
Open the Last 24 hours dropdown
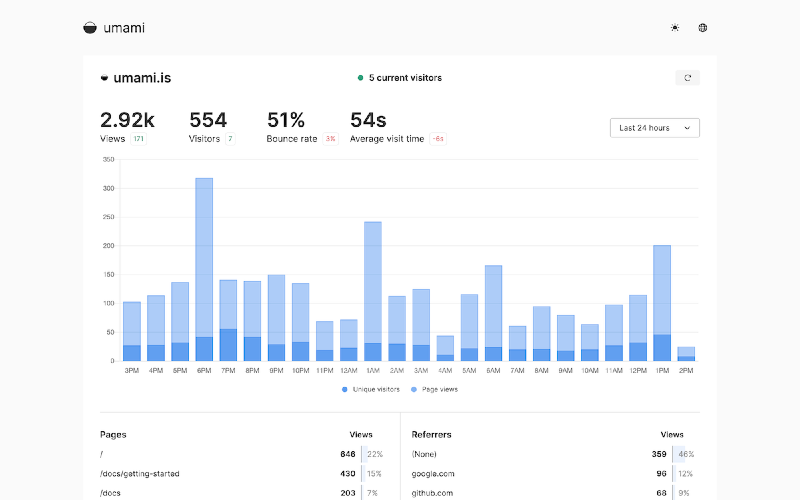pos(654,128)
